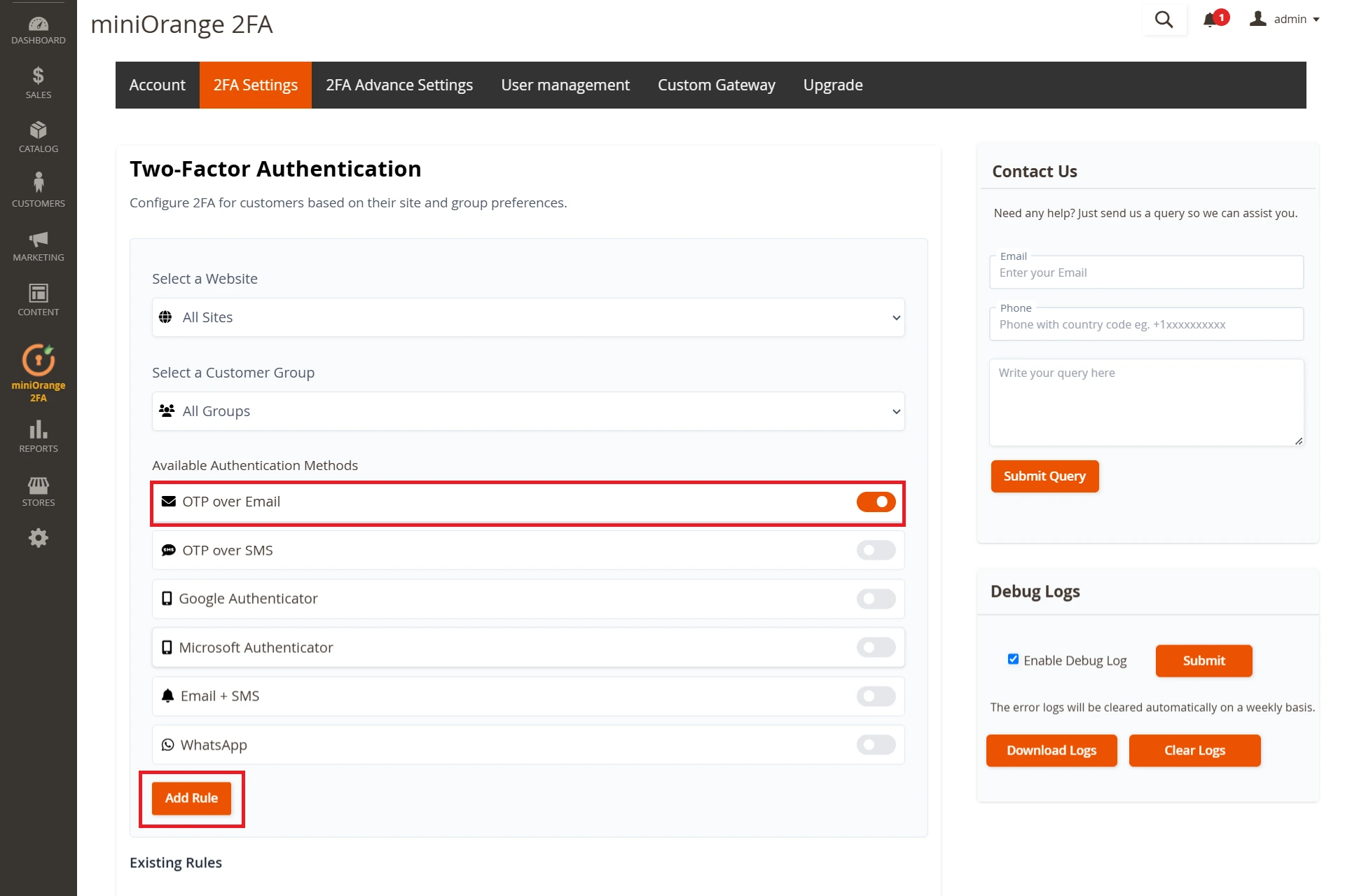Image resolution: width=1345 pixels, height=896 pixels.
Task: Open the 2FA Advance Settings tab
Action: click(x=399, y=85)
